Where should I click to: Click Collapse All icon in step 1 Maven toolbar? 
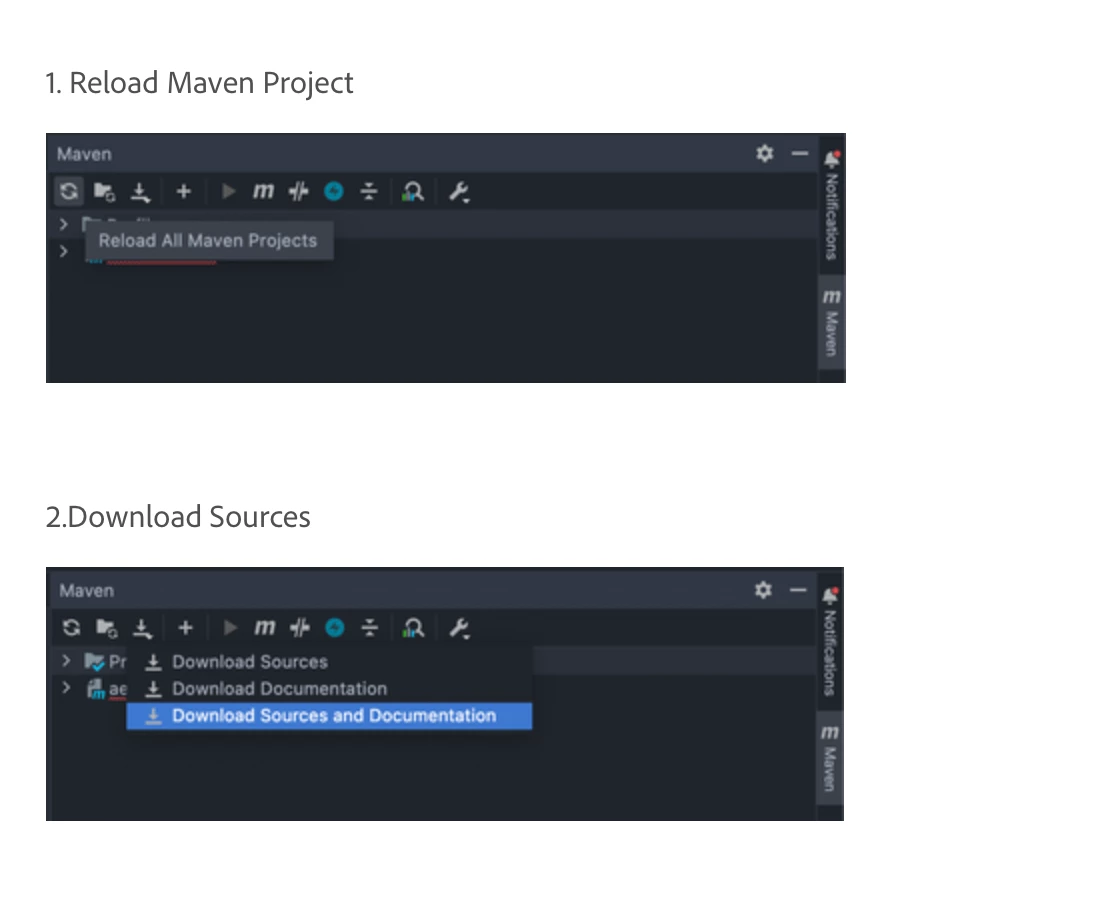click(369, 191)
